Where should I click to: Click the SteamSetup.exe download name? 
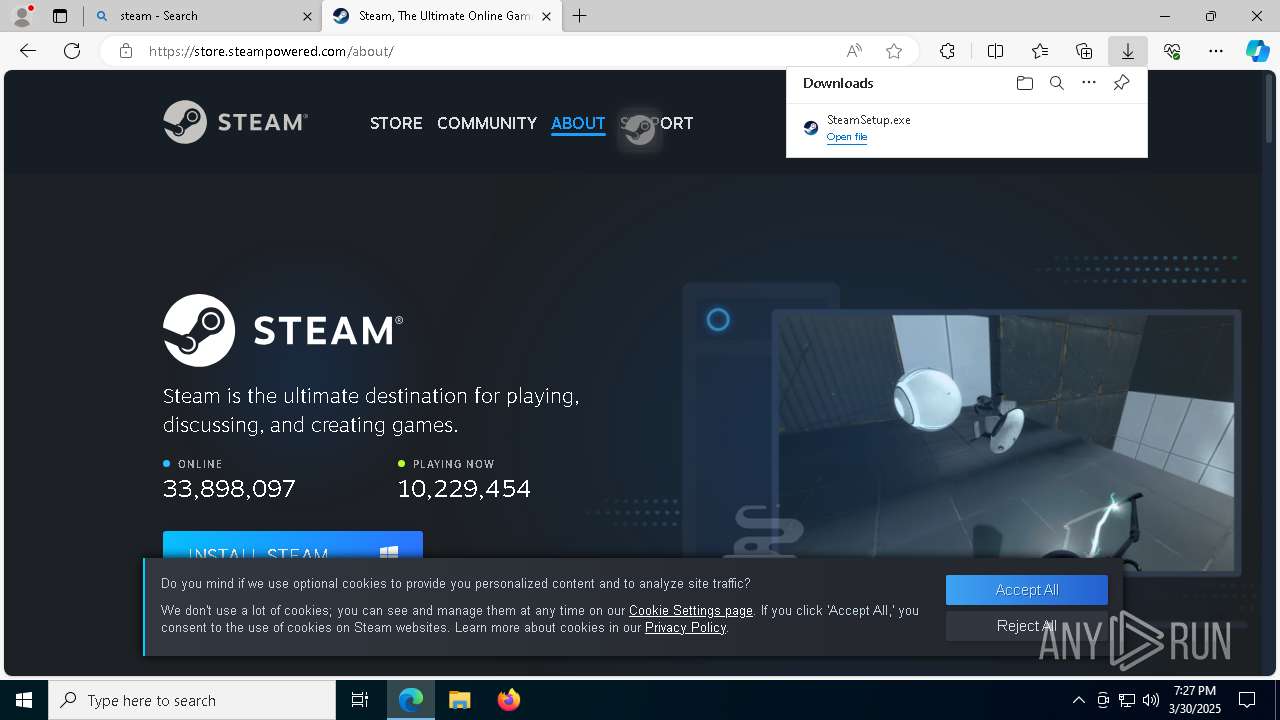pyautogui.click(x=868, y=119)
